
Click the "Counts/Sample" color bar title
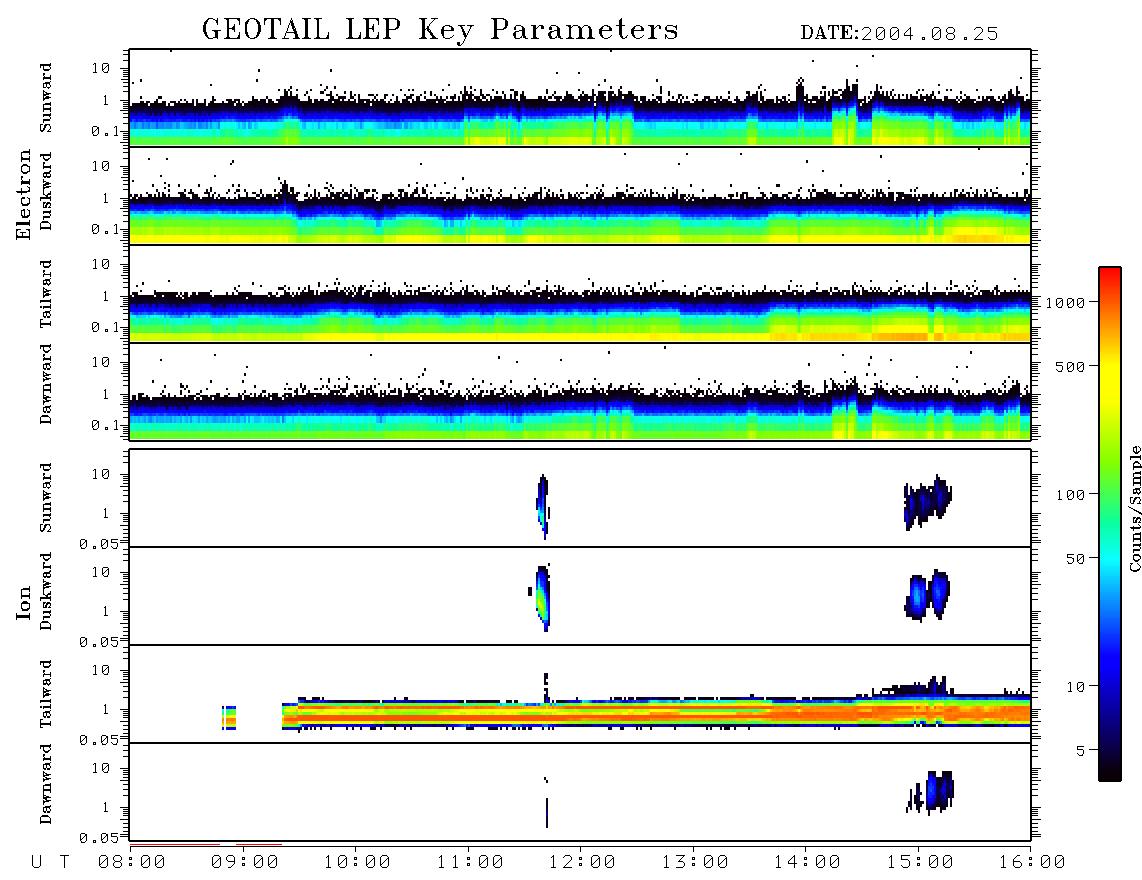click(1134, 508)
